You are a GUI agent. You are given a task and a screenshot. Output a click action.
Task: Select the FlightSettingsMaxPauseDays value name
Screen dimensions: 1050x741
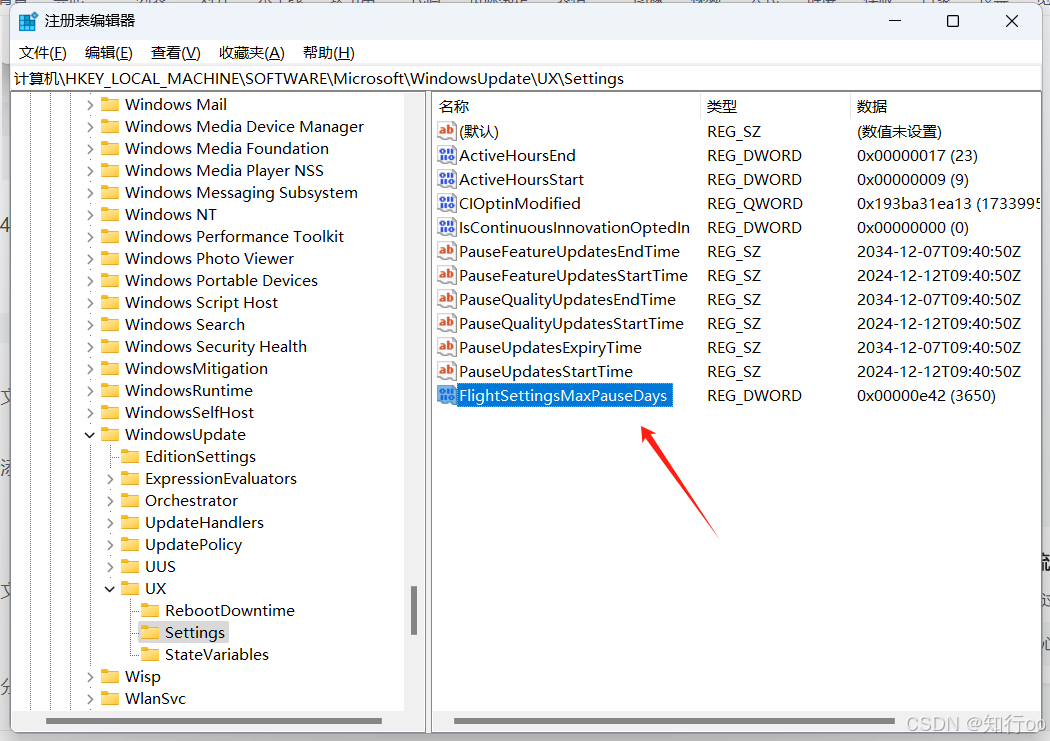[x=563, y=396]
